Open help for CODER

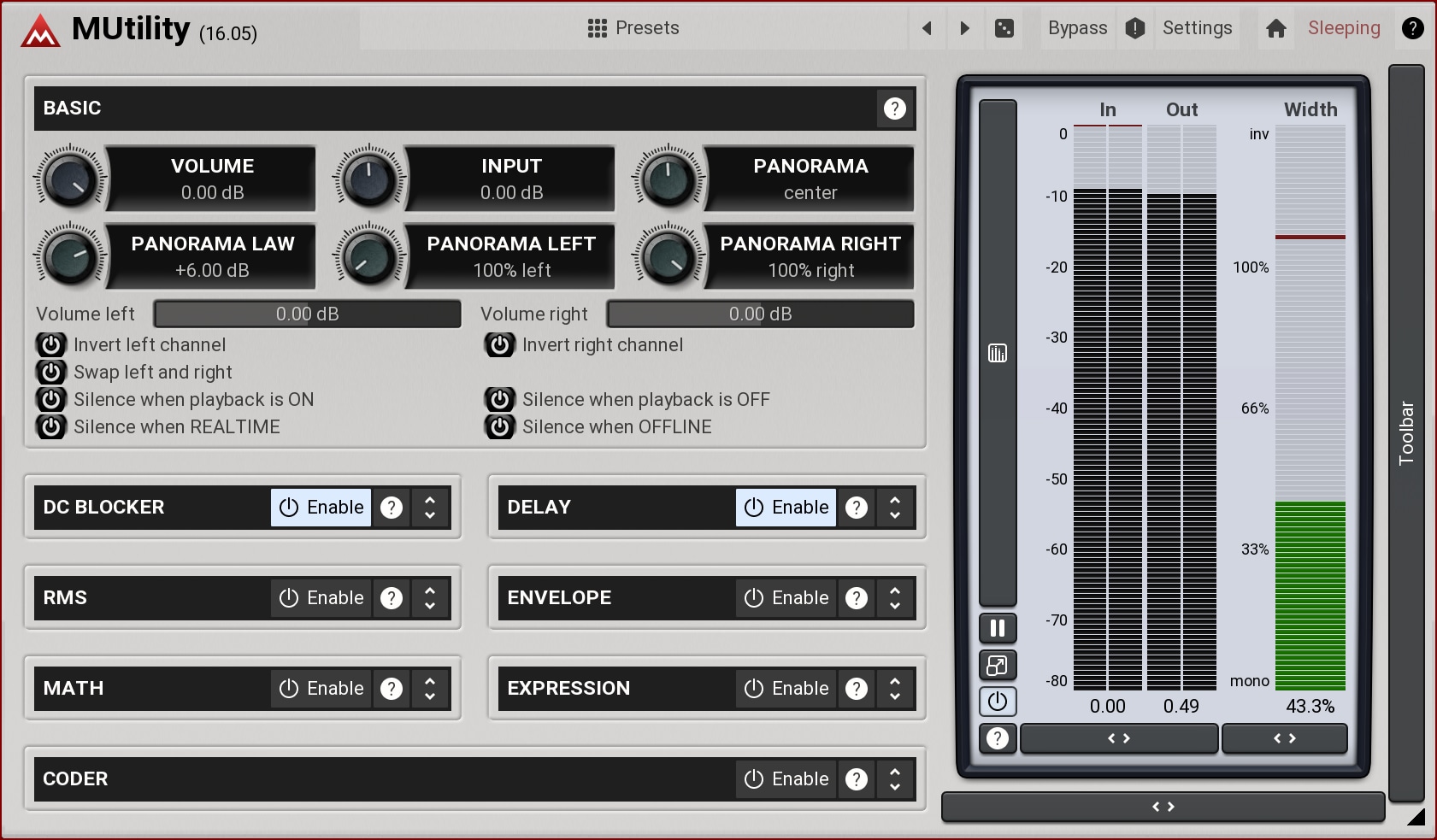coord(857,779)
